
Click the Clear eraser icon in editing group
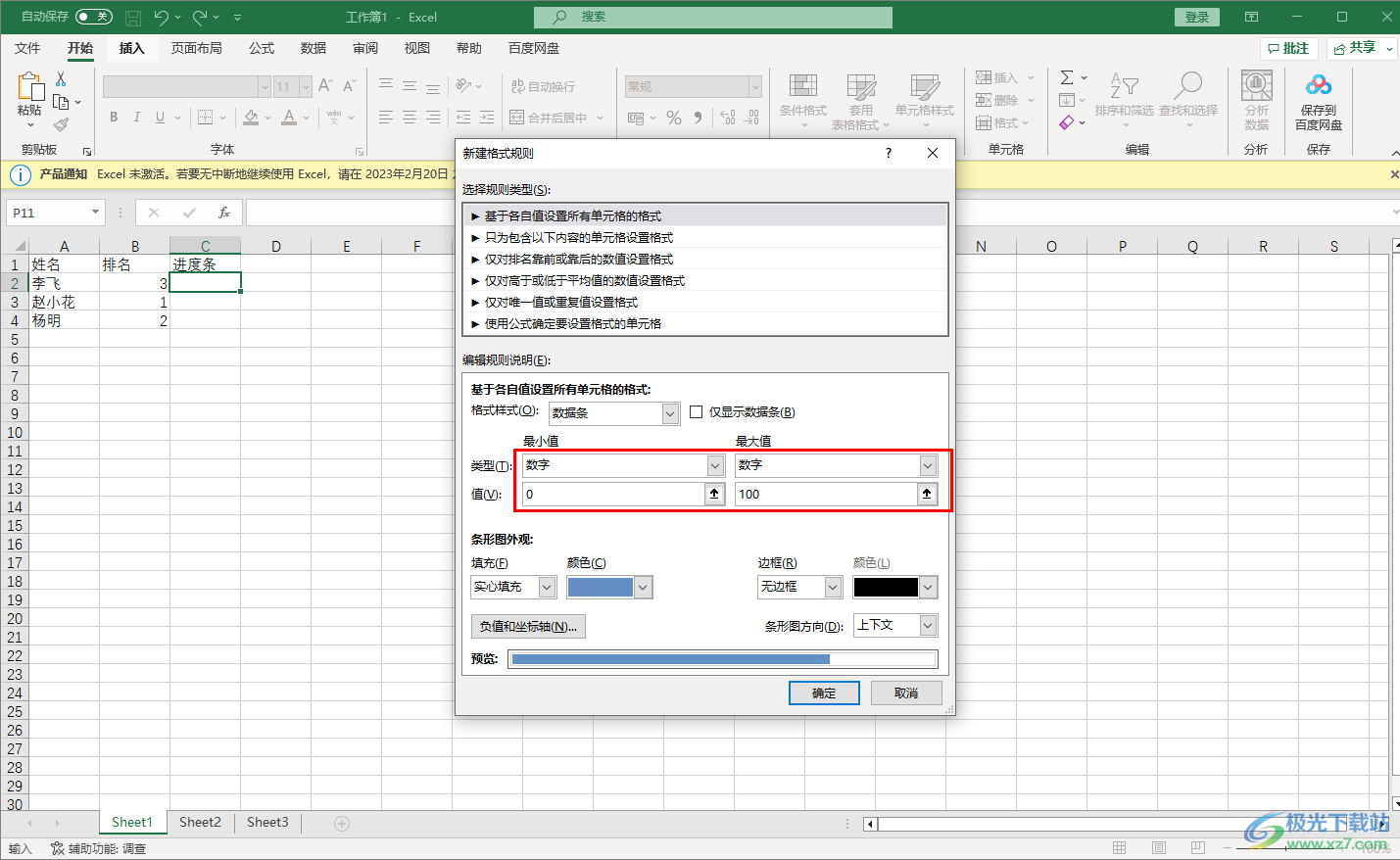(1067, 122)
